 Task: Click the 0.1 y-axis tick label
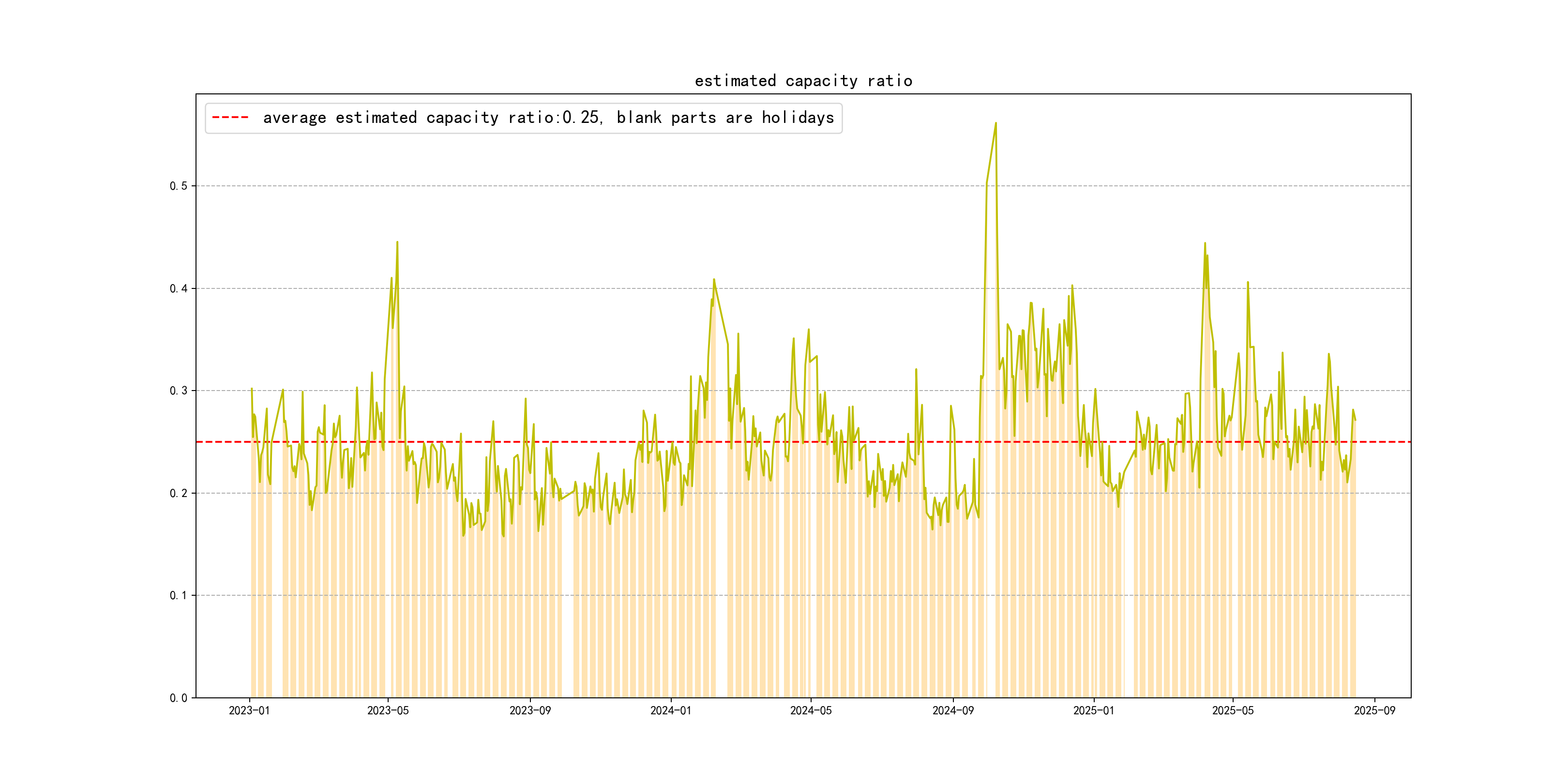(179, 595)
